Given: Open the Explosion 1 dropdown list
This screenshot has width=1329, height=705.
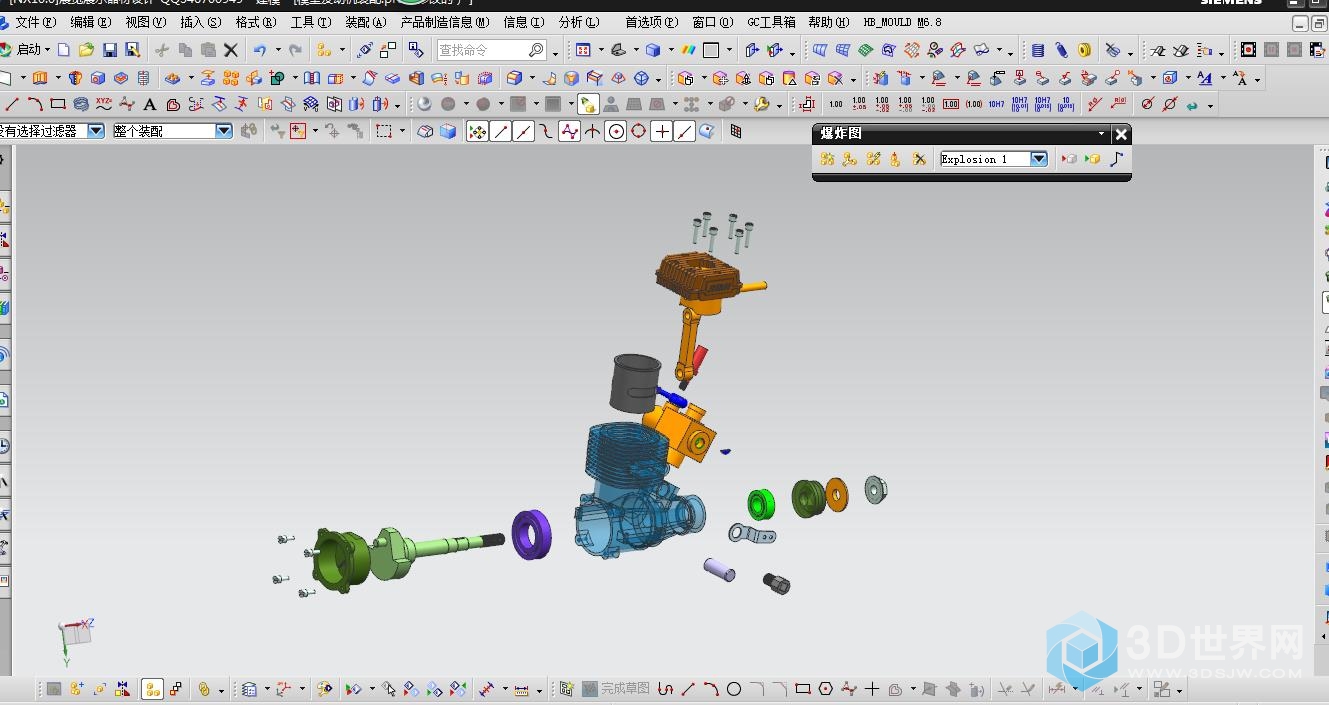Looking at the screenshot, I should [1038, 159].
